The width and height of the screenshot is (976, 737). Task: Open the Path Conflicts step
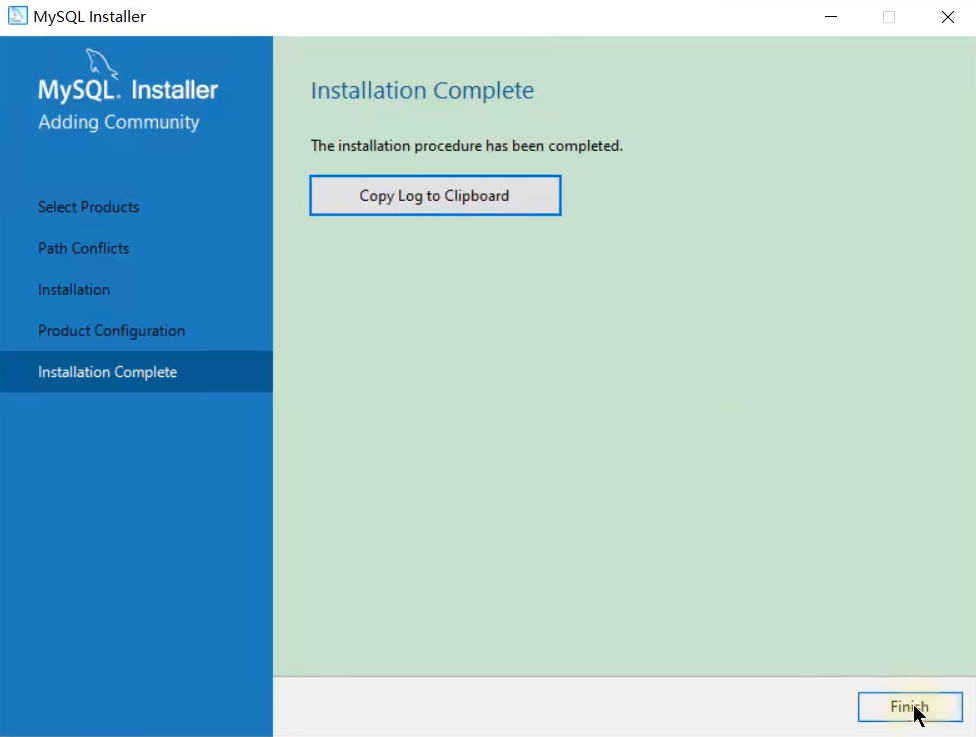[x=83, y=248]
